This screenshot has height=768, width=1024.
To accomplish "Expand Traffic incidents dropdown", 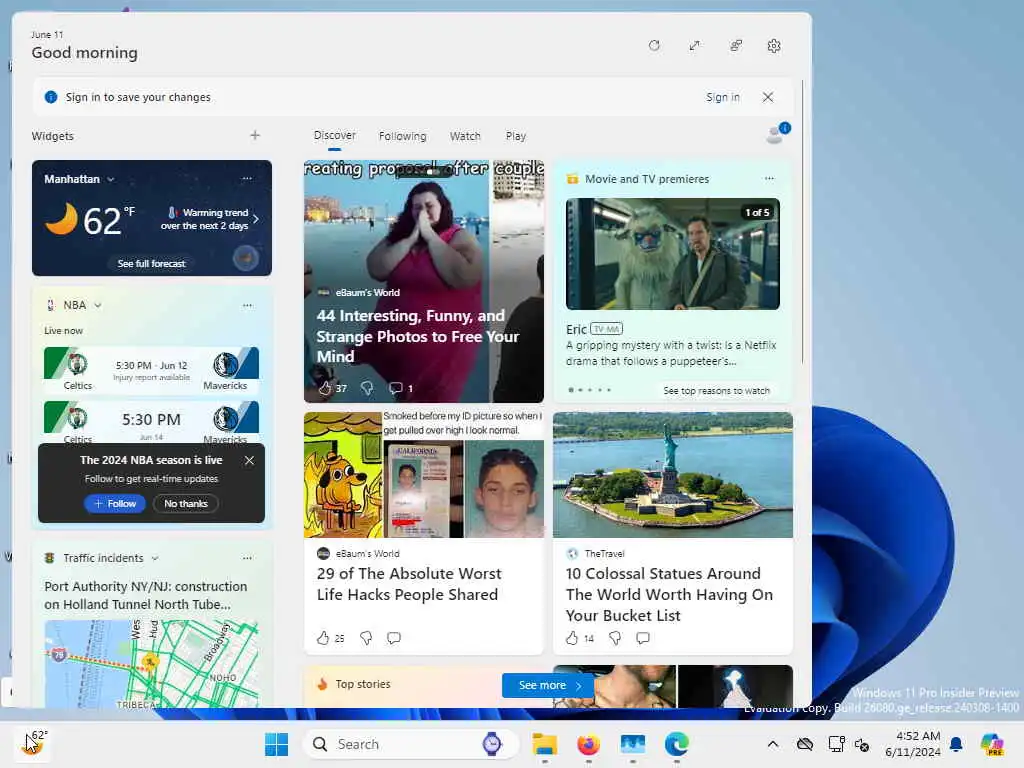I will [155, 558].
